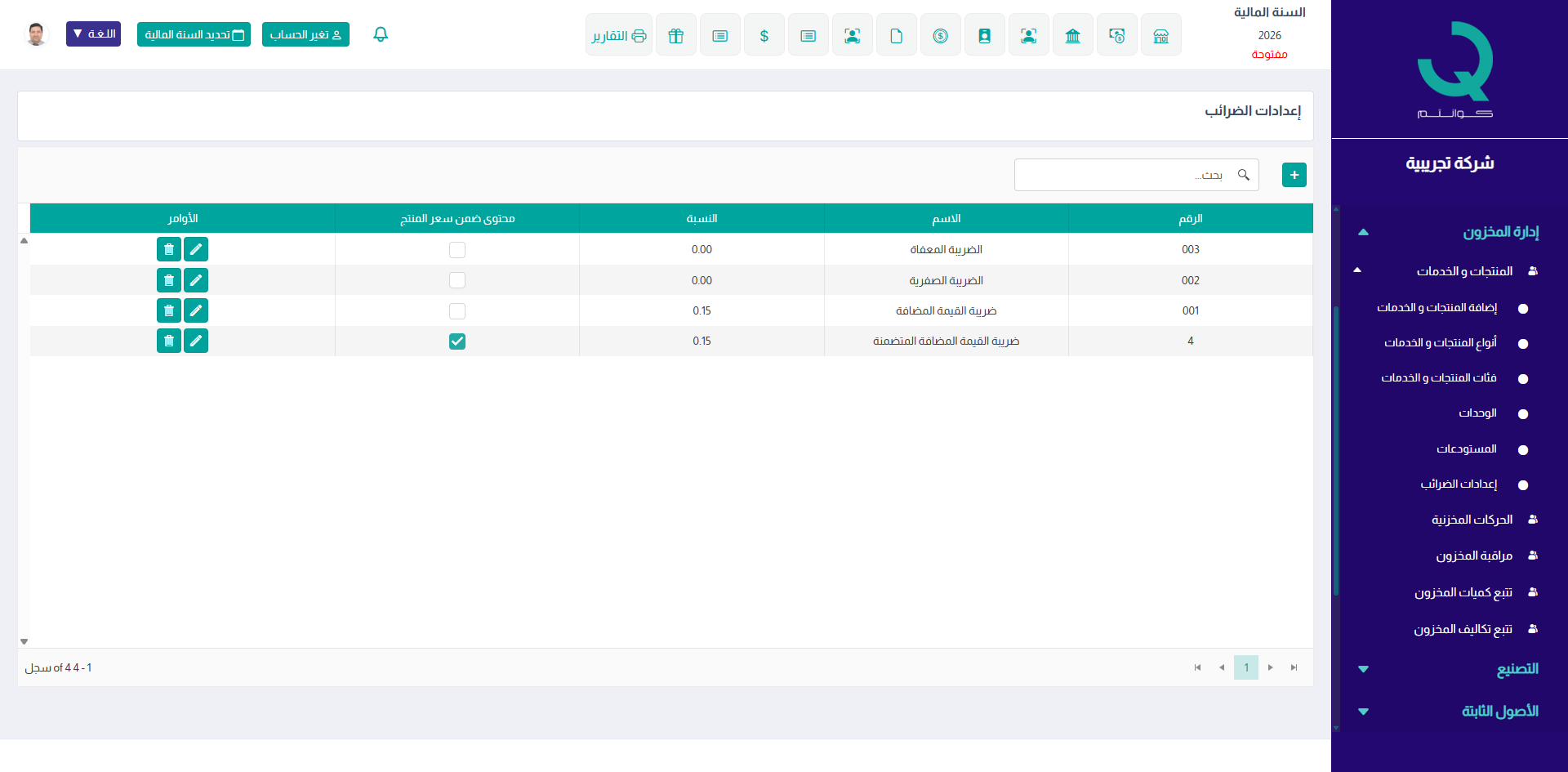1568x772 pixels.
Task: Uncheck price-inclusive box for tax row 4
Action: coord(457,341)
